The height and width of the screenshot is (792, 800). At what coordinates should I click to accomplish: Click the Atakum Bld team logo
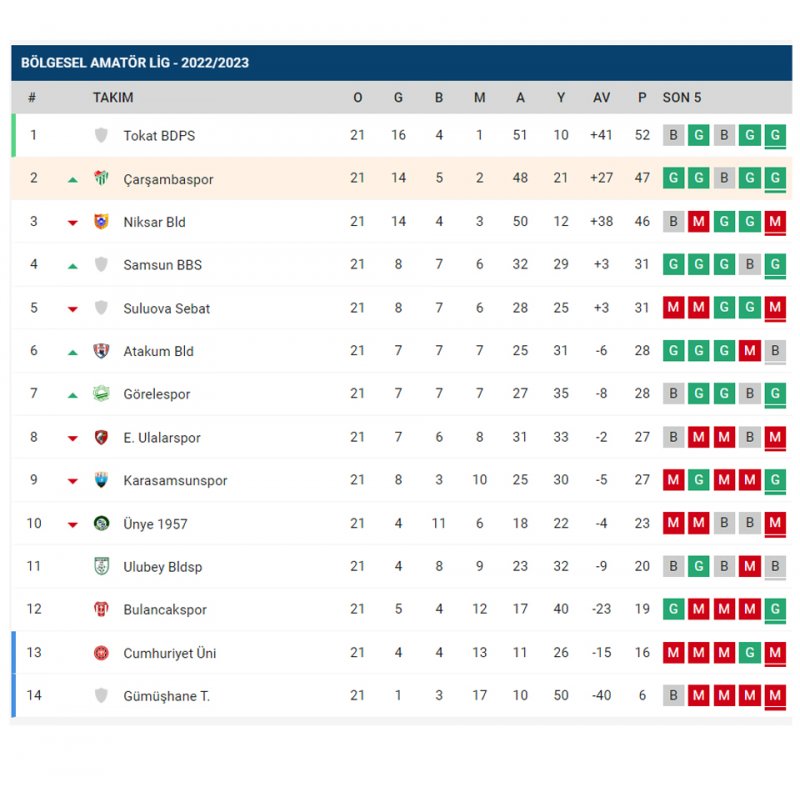[101, 351]
